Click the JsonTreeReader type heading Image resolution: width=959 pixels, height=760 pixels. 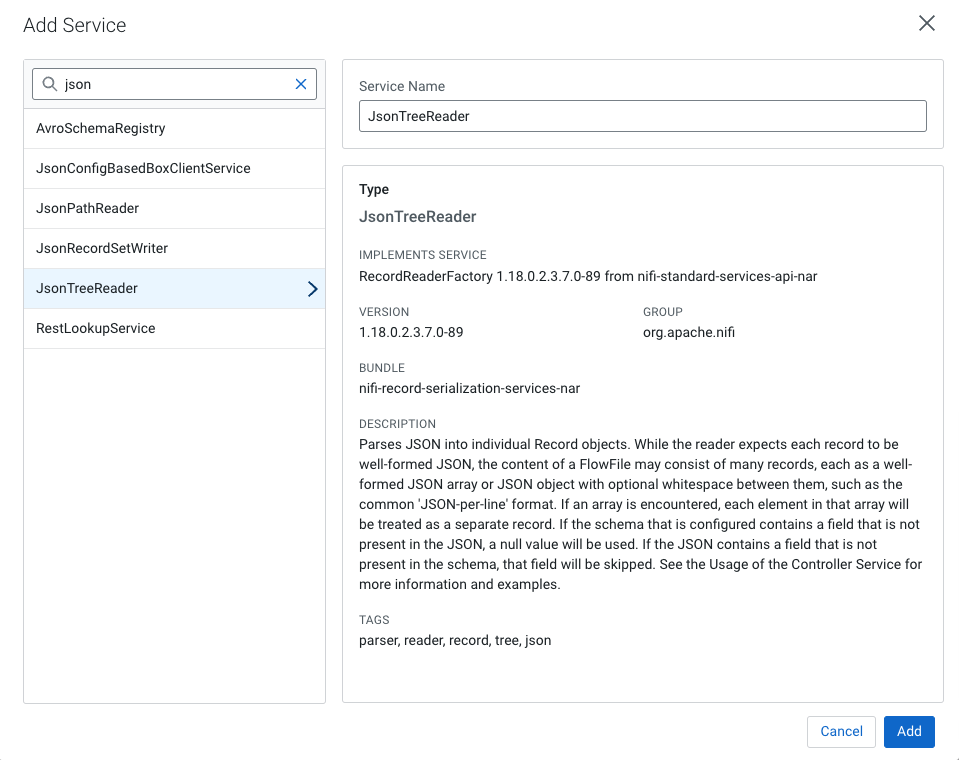click(x=418, y=217)
